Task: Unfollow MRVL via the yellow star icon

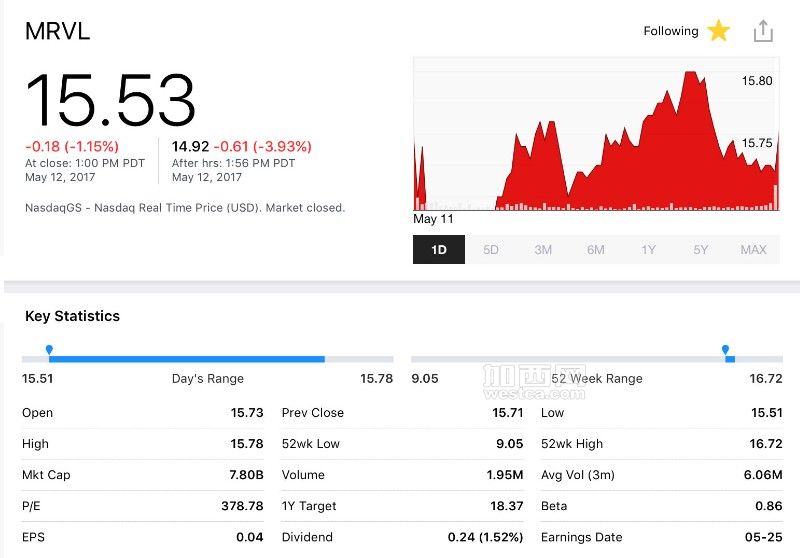Action: [x=718, y=31]
